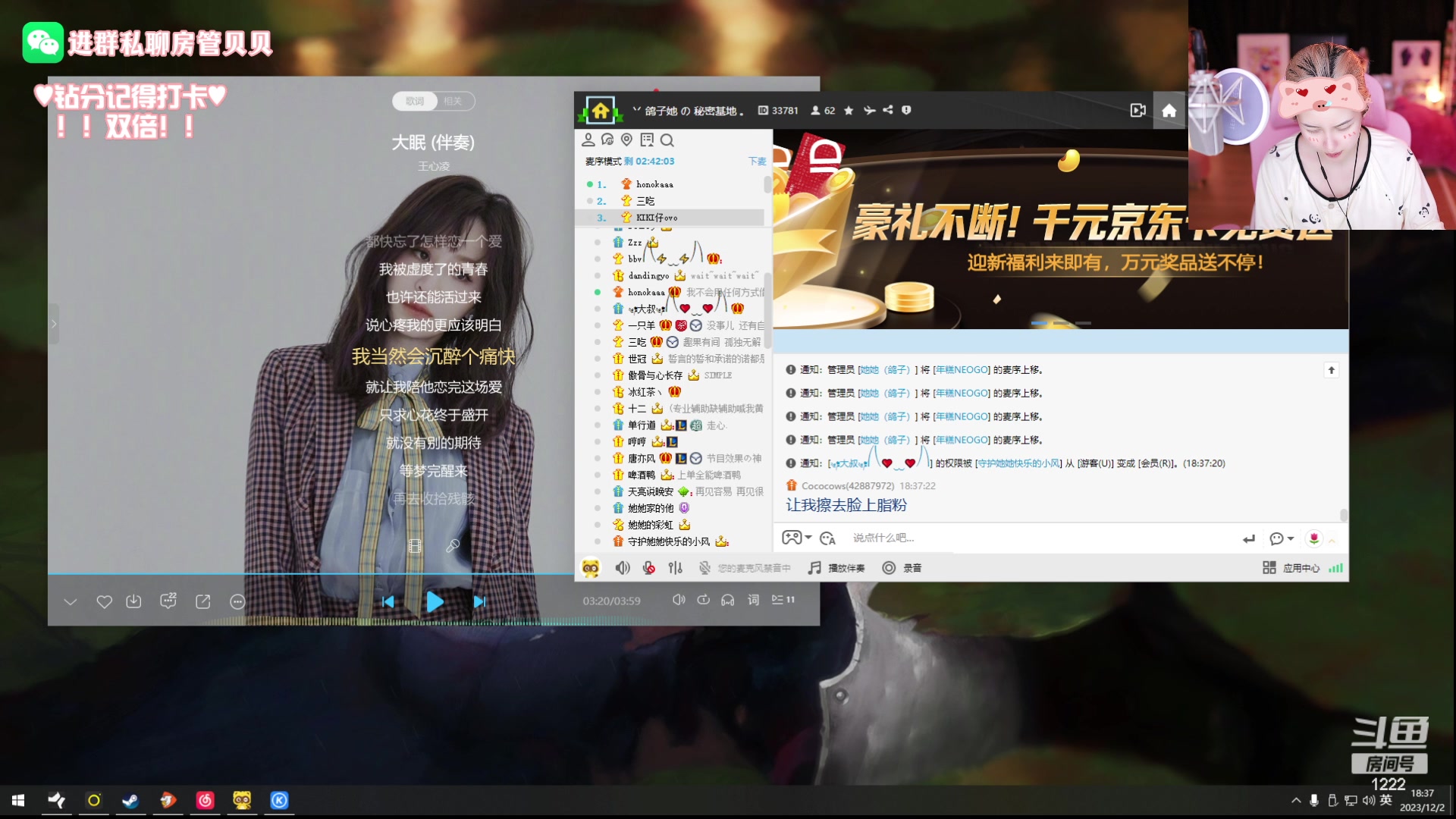Favorite the channel with the star icon

click(x=849, y=111)
